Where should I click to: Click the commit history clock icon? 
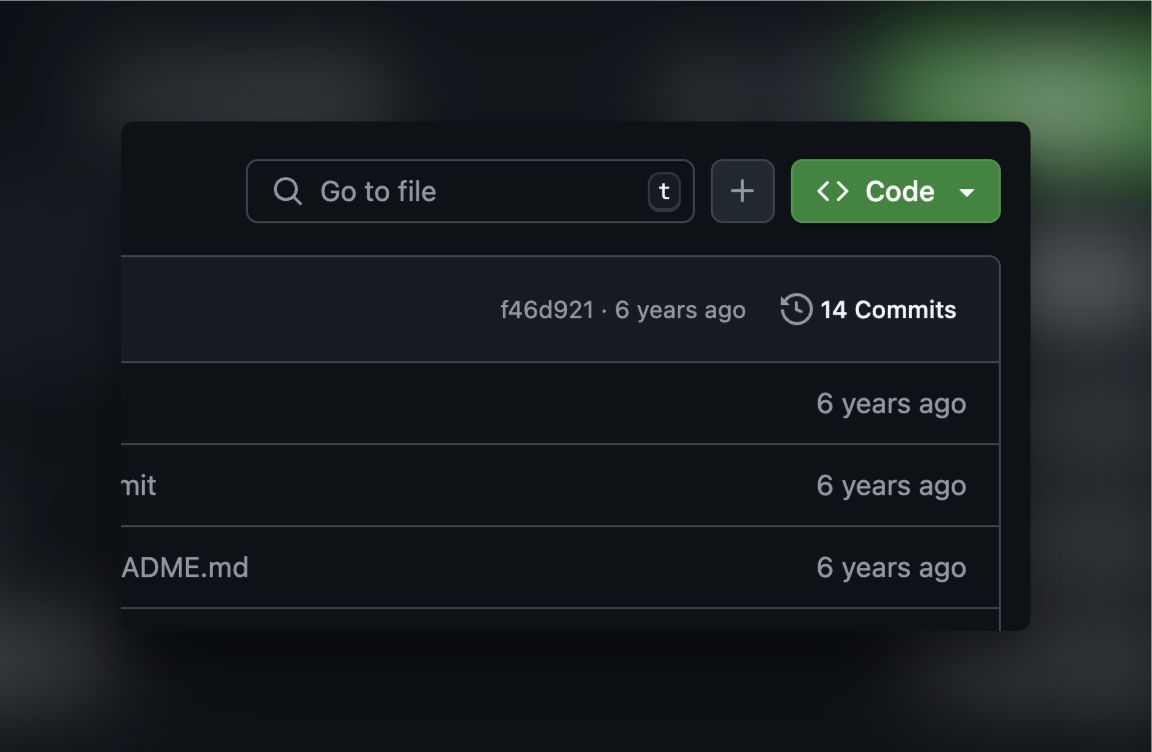tap(796, 310)
